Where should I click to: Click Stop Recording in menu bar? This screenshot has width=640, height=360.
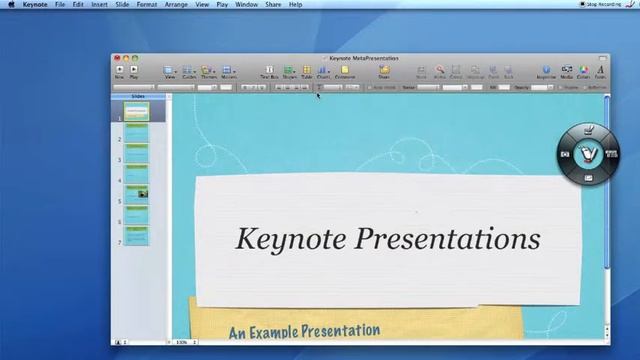(x=601, y=4)
